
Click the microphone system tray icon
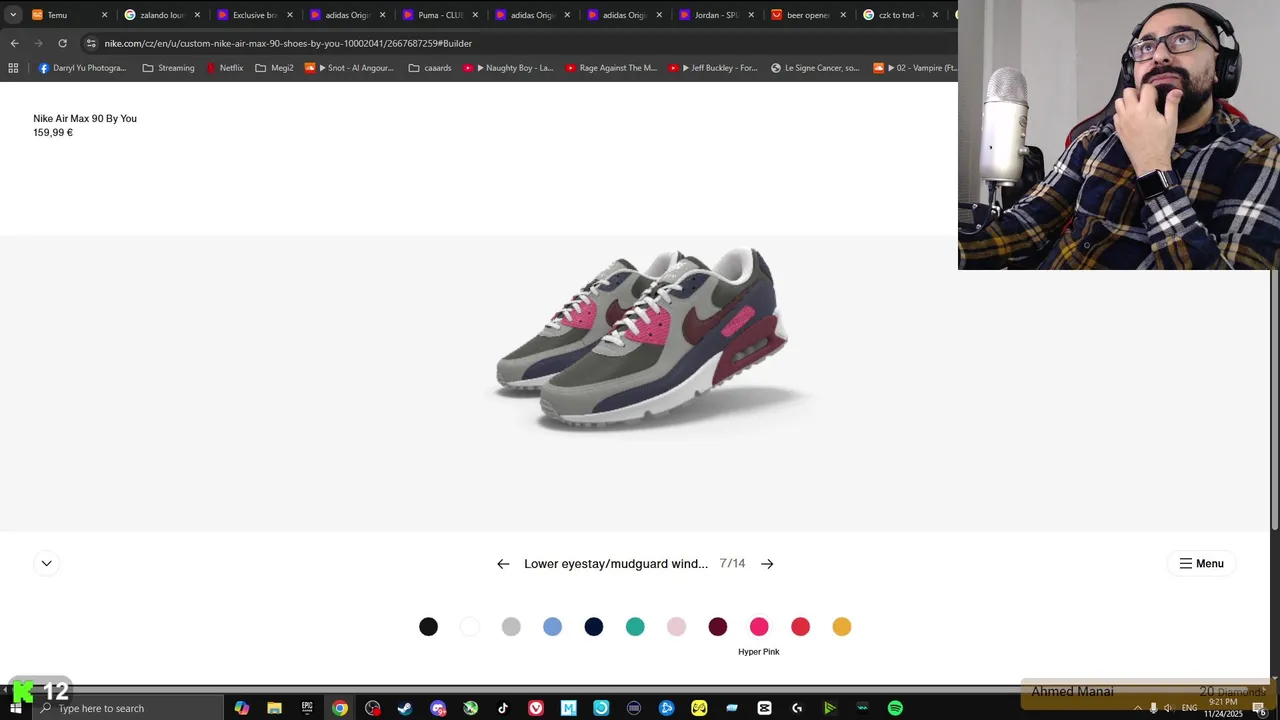click(x=1153, y=708)
